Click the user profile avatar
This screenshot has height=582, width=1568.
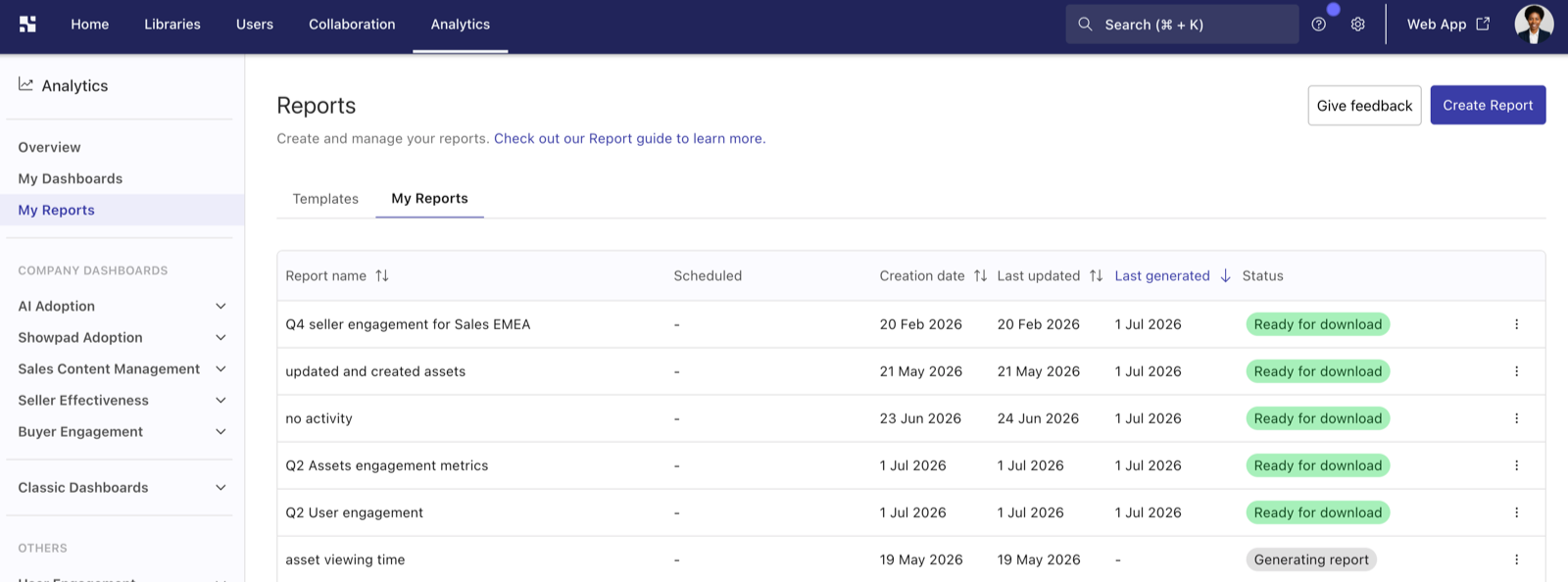[x=1534, y=24]
